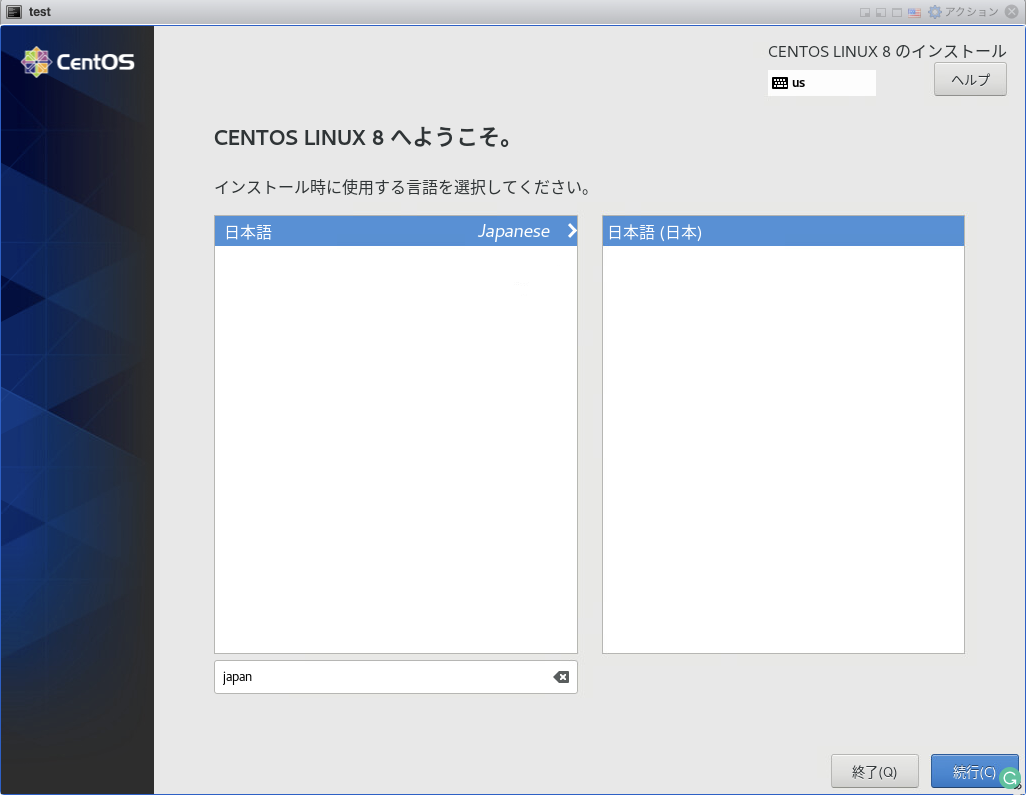The height and width of the screenshot is (795, 1026).
Task: Close the test console window
Action: pyautogui.click(x=1012, y=12)
